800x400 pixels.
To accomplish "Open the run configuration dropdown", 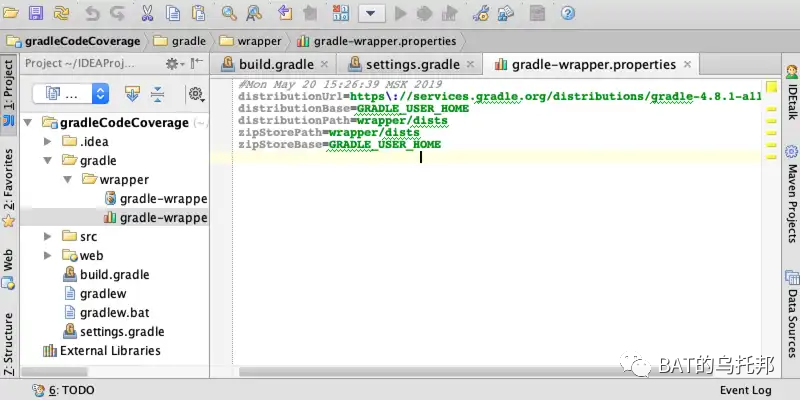I will click(371, 14).
